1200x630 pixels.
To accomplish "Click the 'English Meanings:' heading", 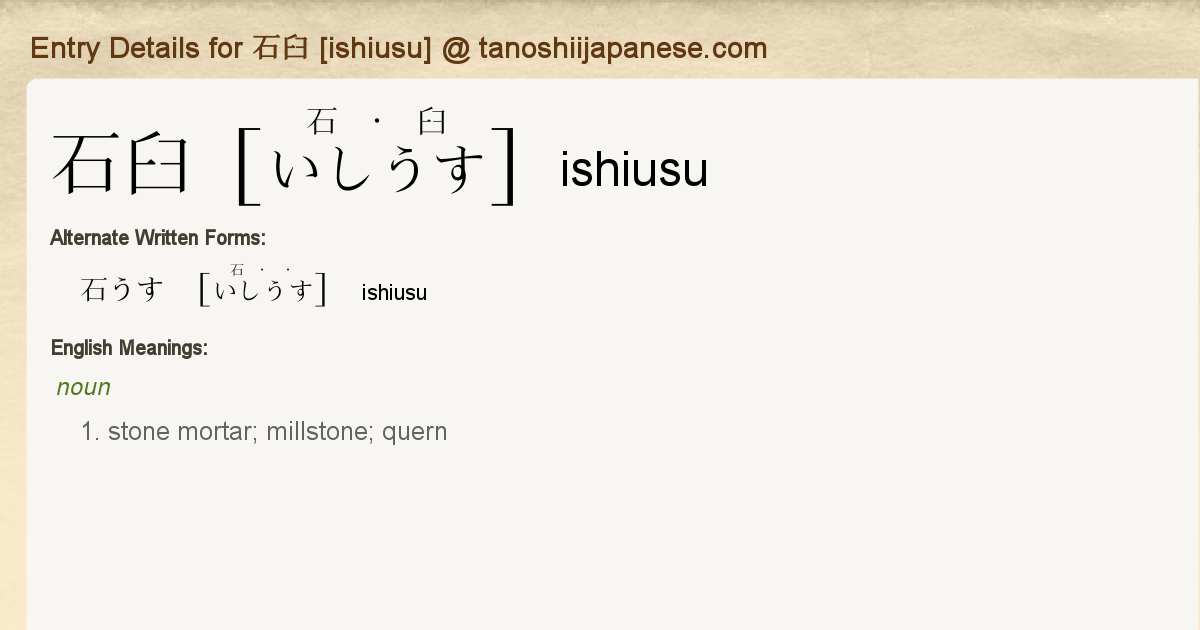I will pos(129,348).
